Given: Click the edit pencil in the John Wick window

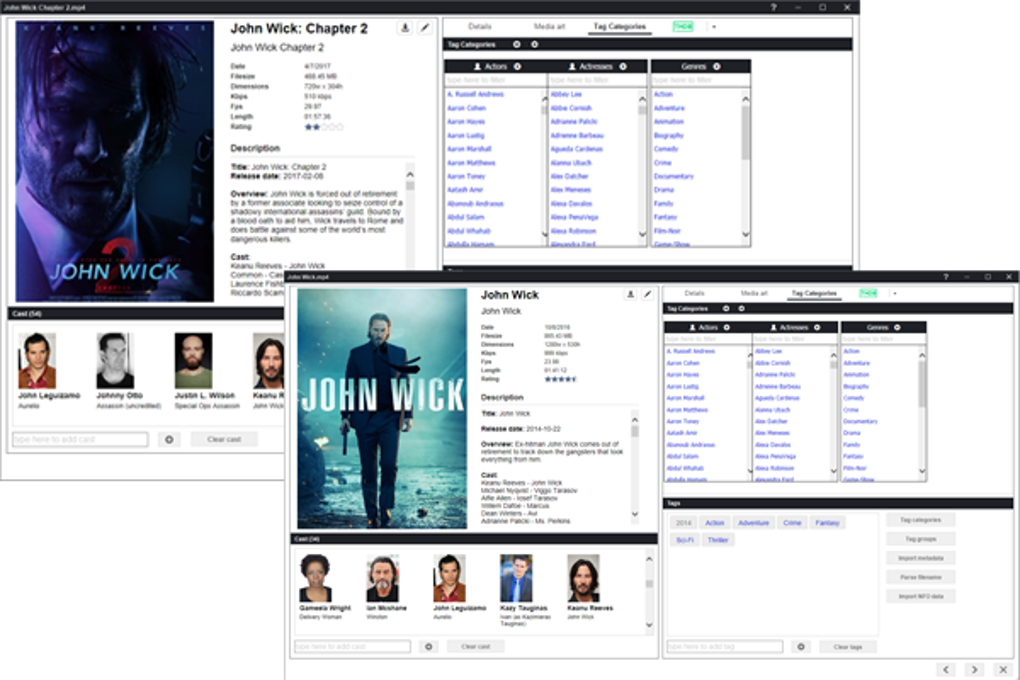Looking at the screenshot, I should (648, 295).
